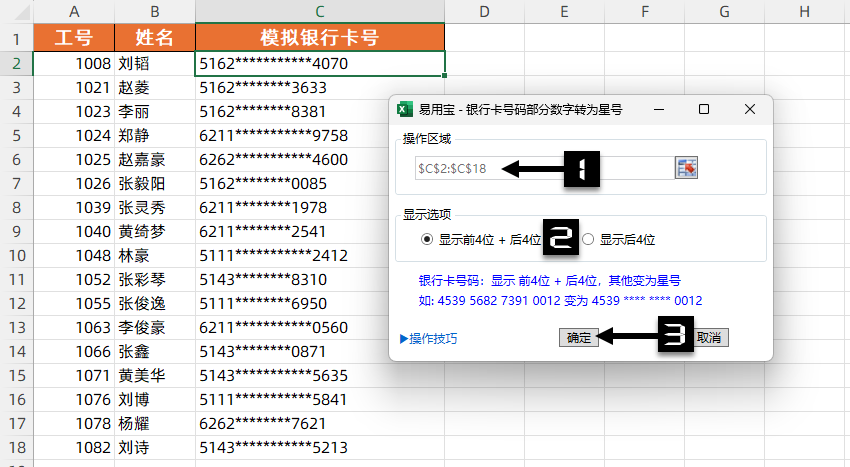The image size is (850, 467).
Task: Click cell with 5111************5841
Action: click(320, 400)
